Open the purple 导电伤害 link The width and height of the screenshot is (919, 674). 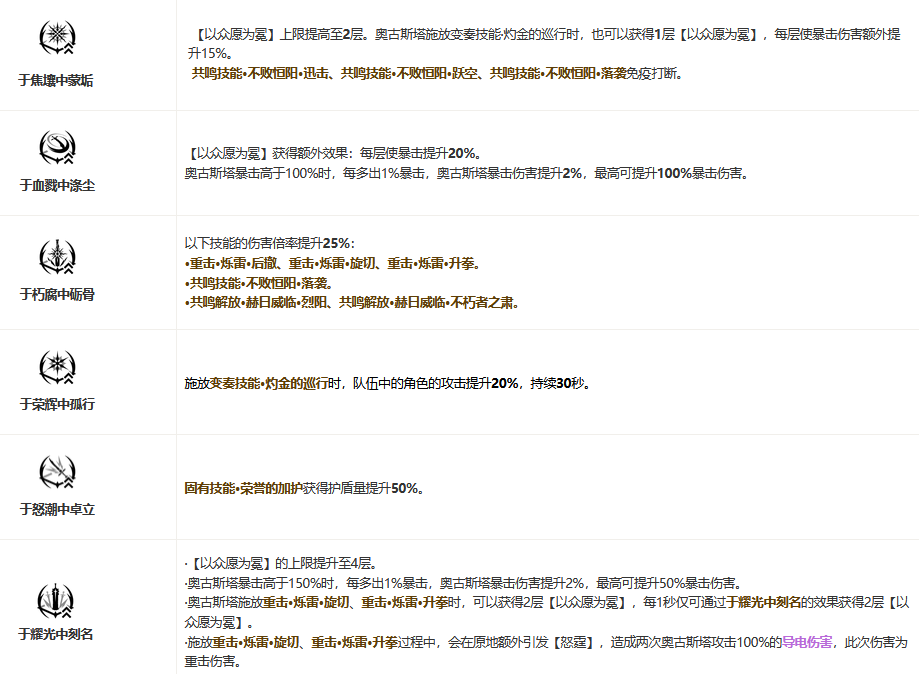pyautogui.click(x=806, y=642)
